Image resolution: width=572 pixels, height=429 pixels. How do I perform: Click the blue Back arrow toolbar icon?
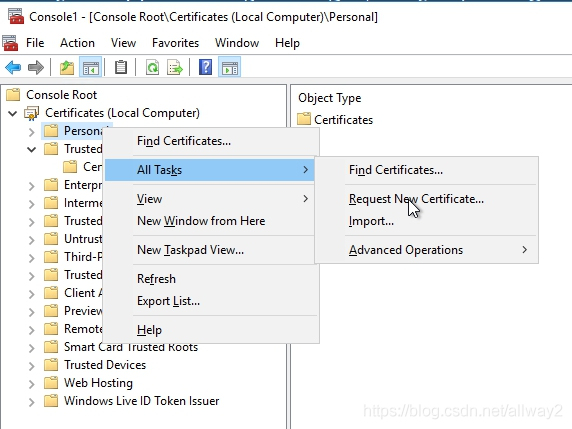click(x=13, y=67)
